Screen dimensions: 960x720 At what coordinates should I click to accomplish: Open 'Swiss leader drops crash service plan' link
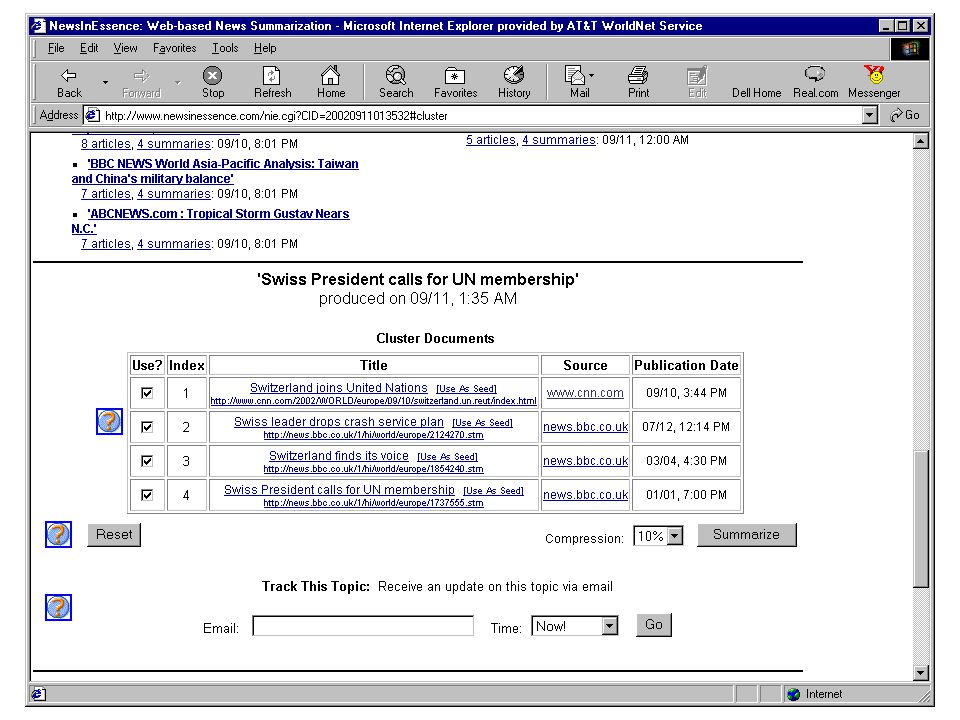pos(339,422)
